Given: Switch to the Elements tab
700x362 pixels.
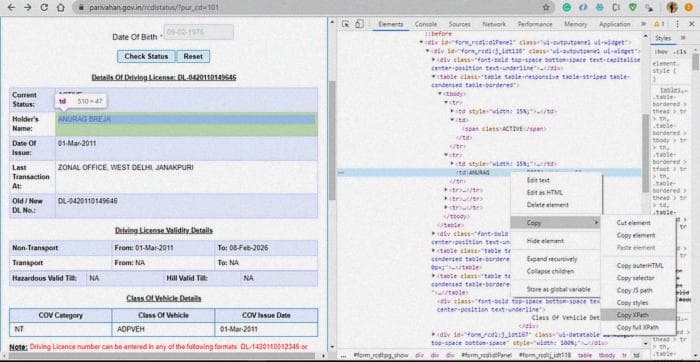Looking at the screenshot, I should point(391,24).
